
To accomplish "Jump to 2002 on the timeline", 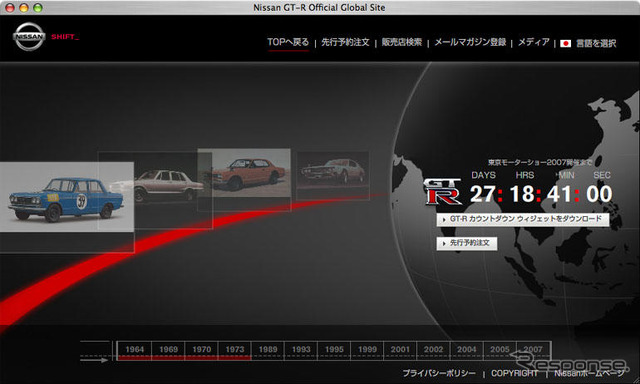I will [x=433, y=350].
